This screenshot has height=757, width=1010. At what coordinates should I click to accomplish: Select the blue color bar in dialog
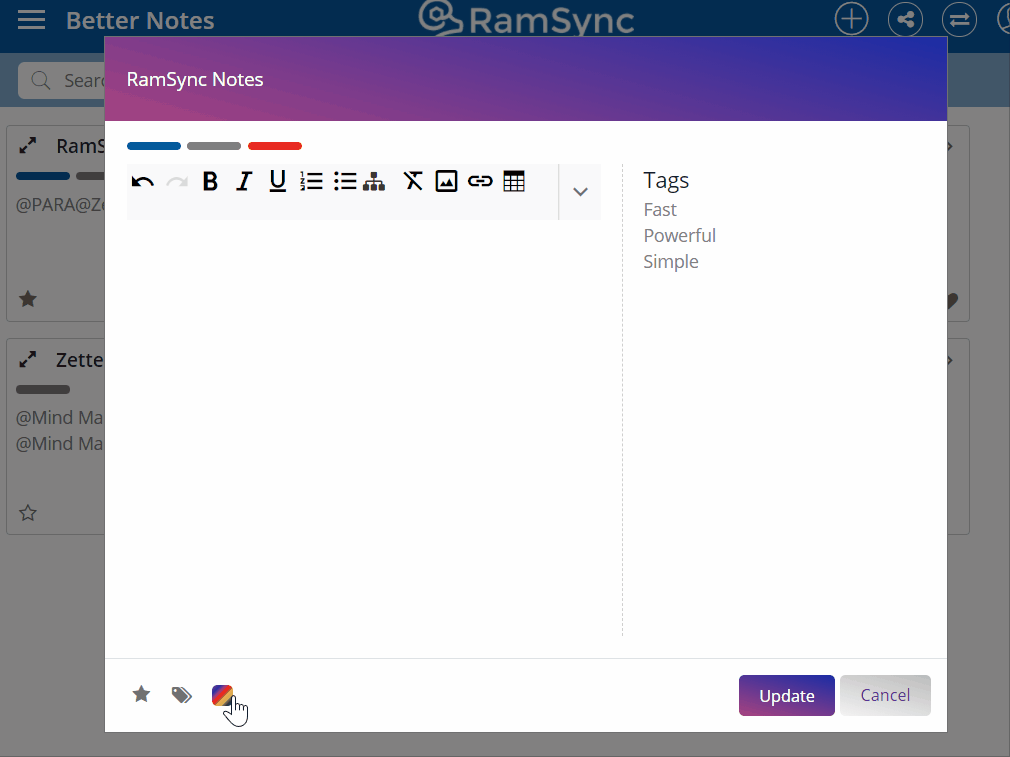click(154, 146)
